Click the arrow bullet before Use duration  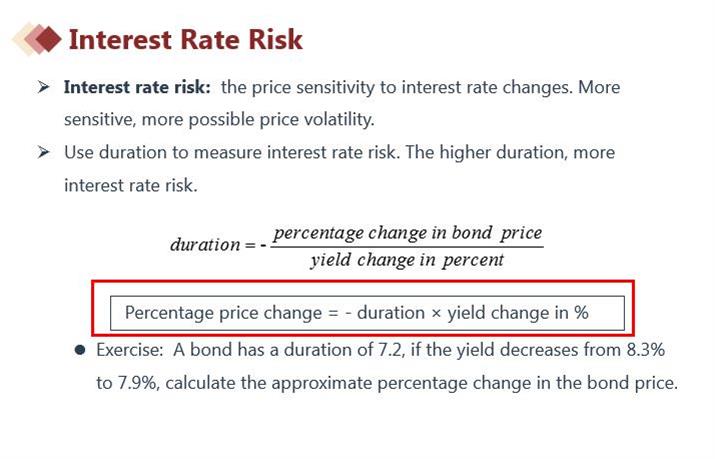pos(43,153)
